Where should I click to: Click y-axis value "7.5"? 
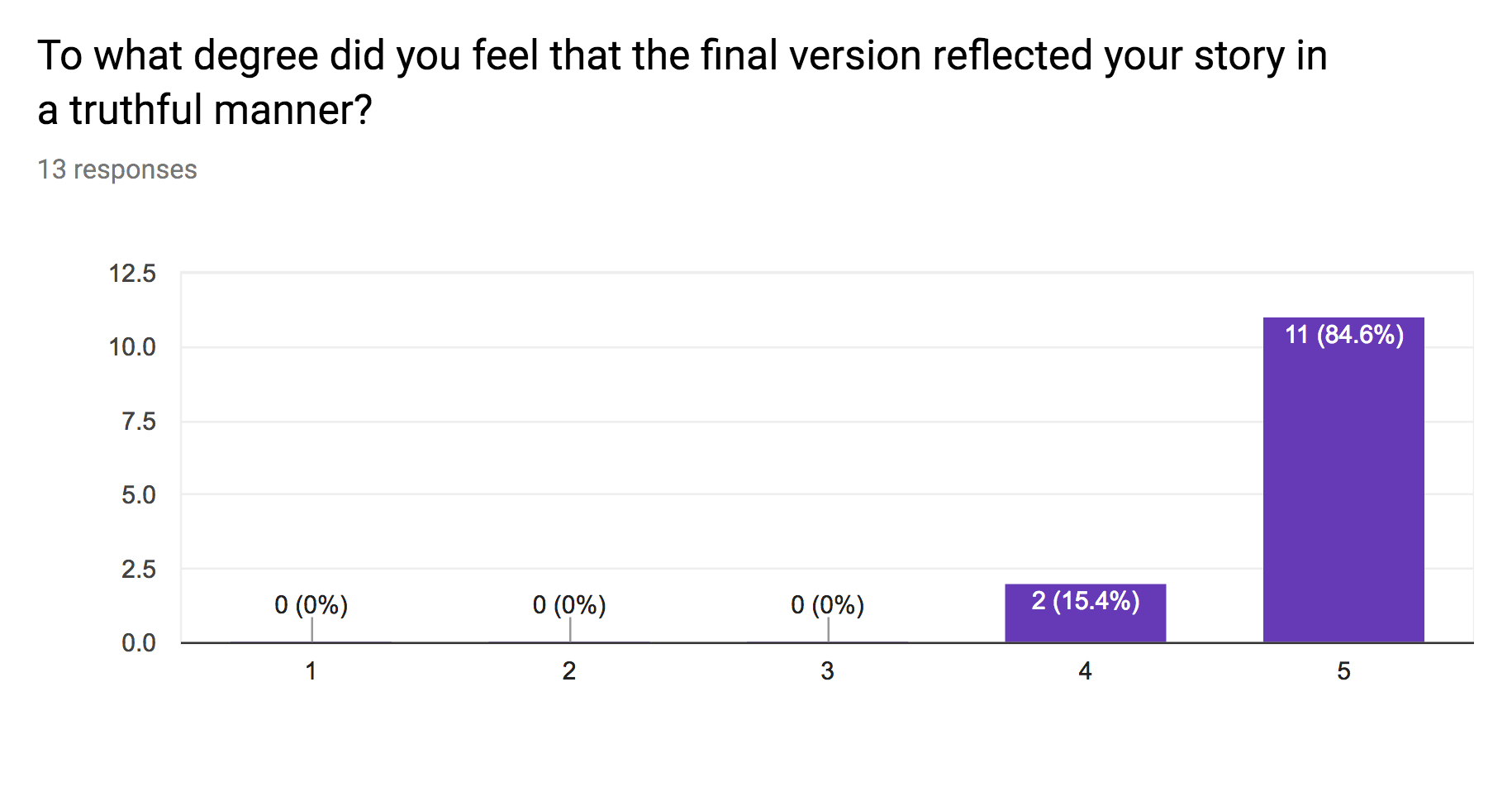pyautogui.click(x=138, y=422)
